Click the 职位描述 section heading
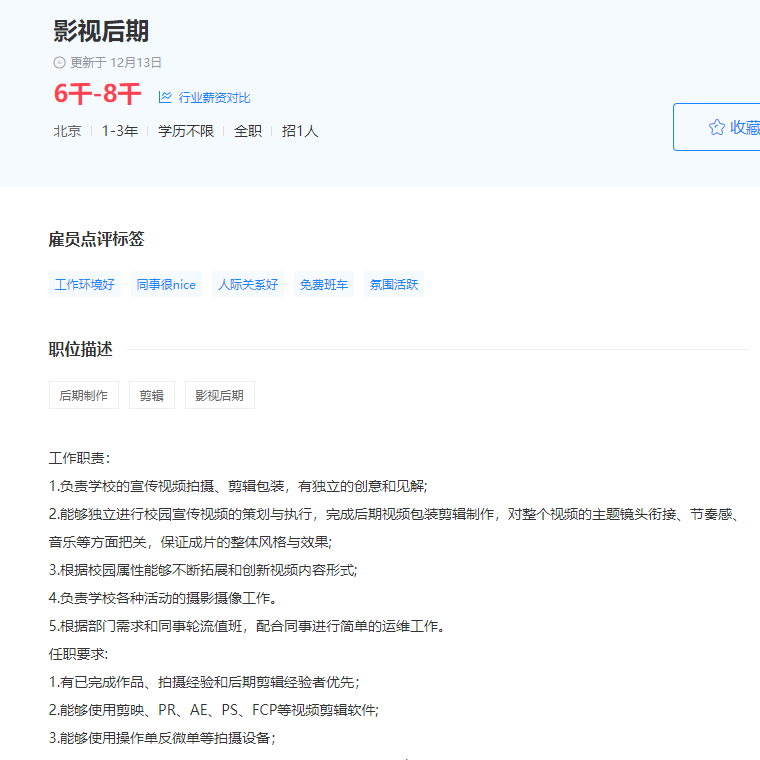760x760 pixels. coord(80,349)
